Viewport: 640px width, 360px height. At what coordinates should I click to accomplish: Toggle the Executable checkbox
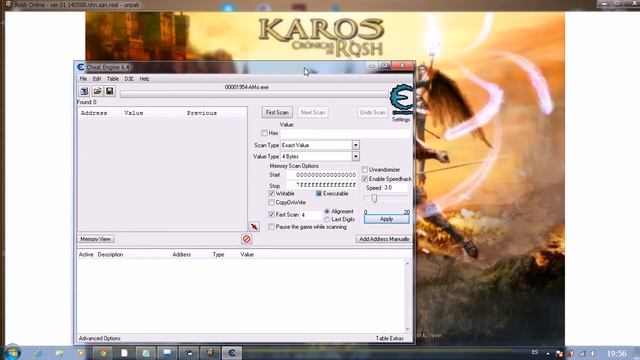click(x=318, y=193)
